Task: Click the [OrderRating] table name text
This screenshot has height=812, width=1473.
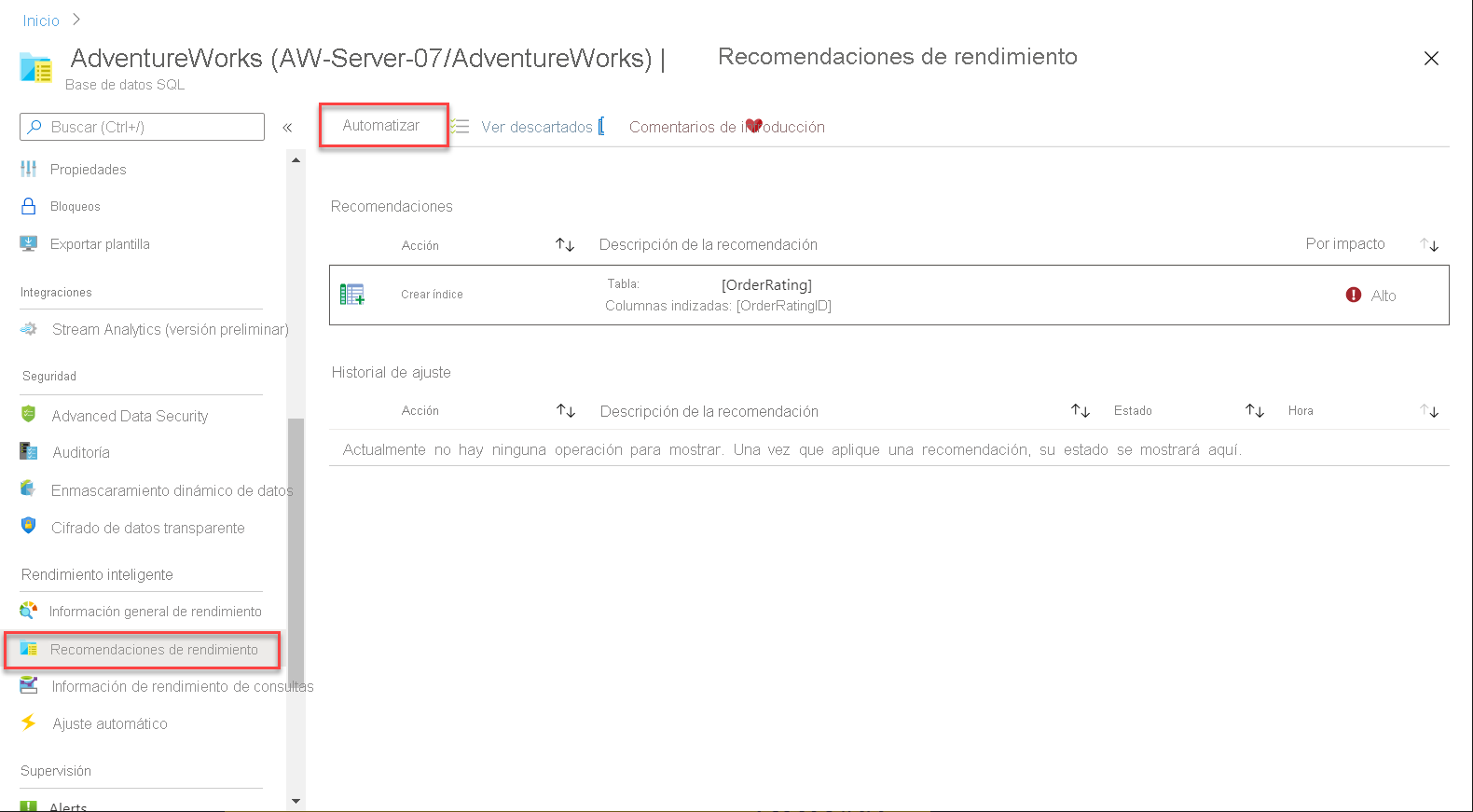Action: pos(766,284)
